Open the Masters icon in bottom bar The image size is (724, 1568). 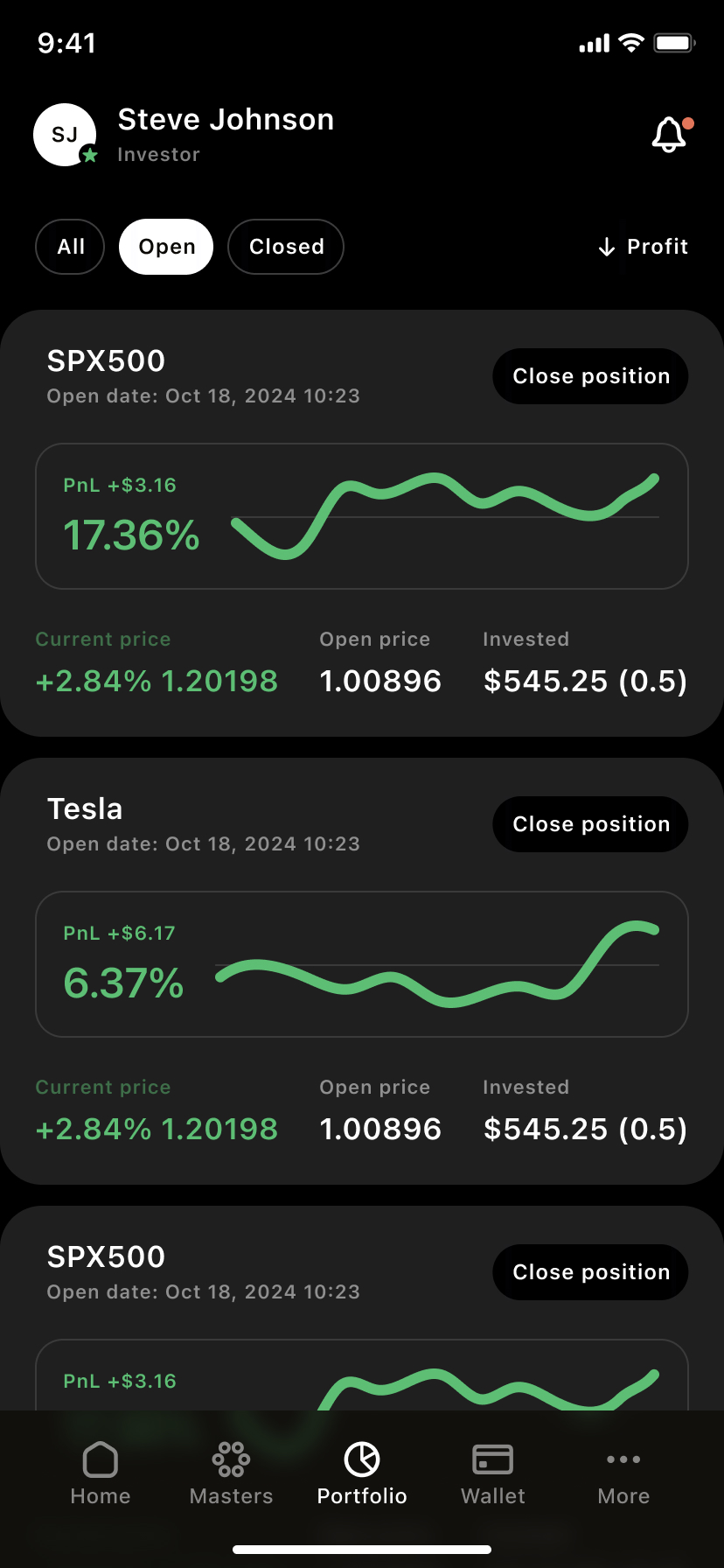231,1459
